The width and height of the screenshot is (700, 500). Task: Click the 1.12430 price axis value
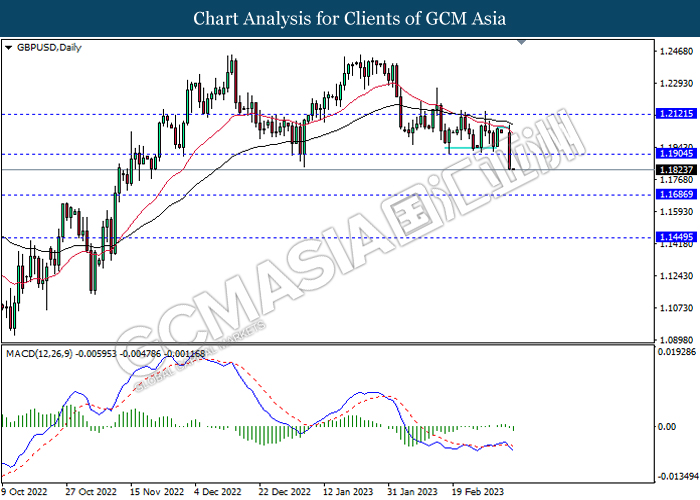pyautogui.click(x=676, y=276)
